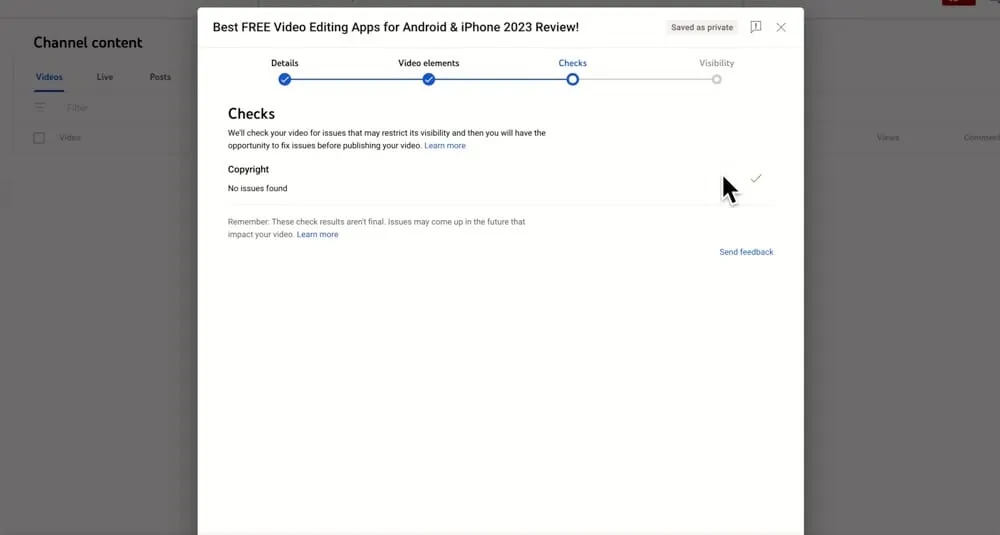
Task: Click the Saved as private badge
Action: click(702, 28)
